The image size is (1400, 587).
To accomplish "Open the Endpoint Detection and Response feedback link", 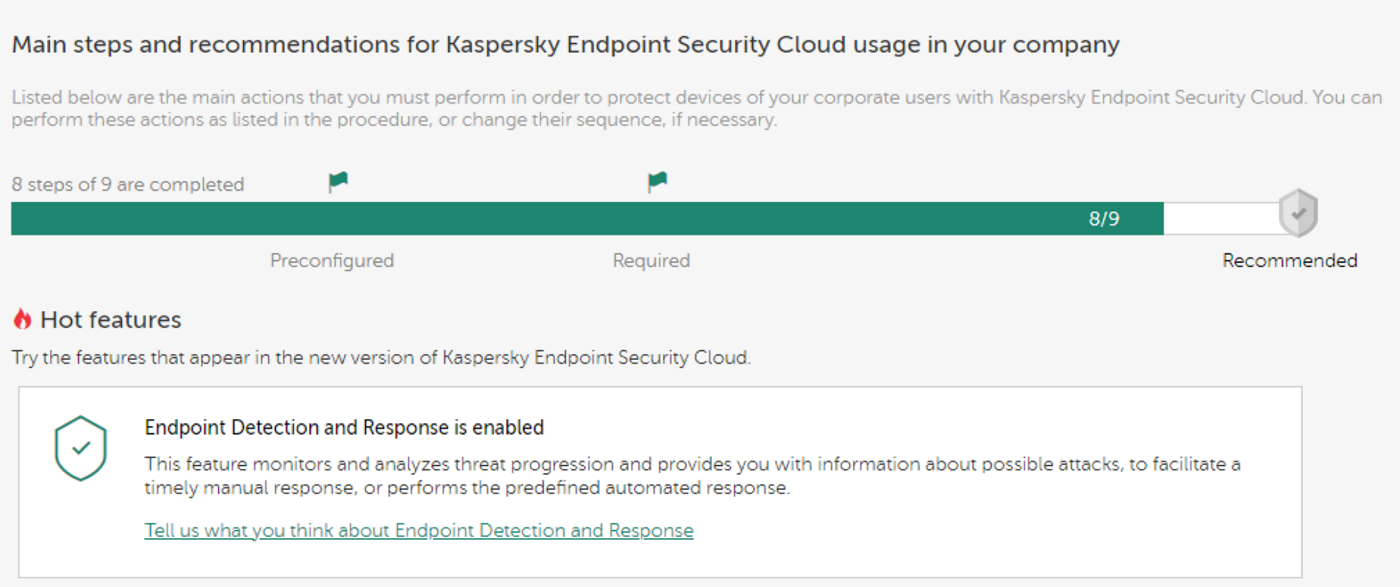I will tap(419, 530).
